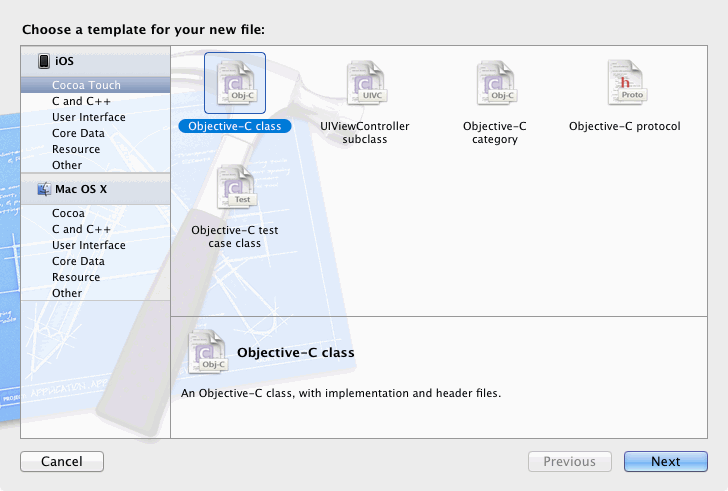This screenshot has height=491, width=728.
Task: Select Resource under iOS section
Action: (x=76, y=149)
